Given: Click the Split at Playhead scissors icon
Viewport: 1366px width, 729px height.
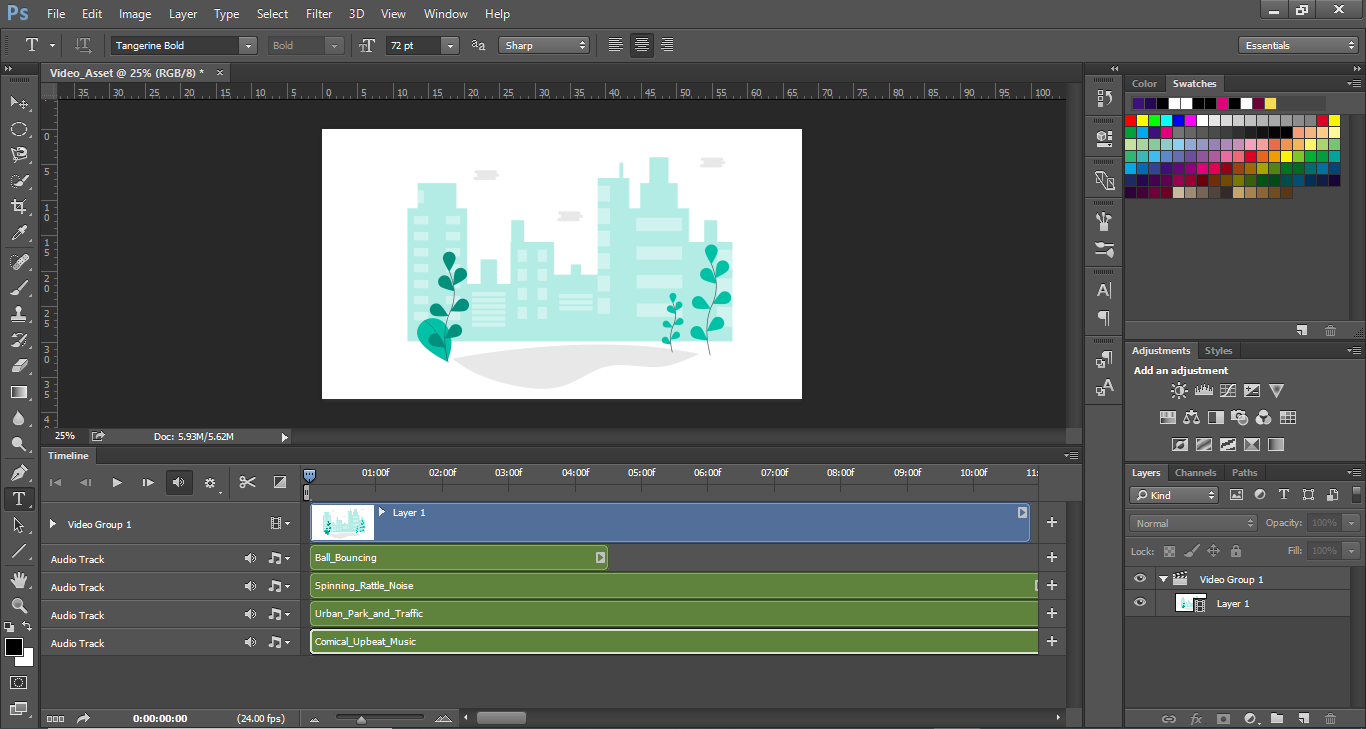Looking at the screenshot, I should (247, 482).
